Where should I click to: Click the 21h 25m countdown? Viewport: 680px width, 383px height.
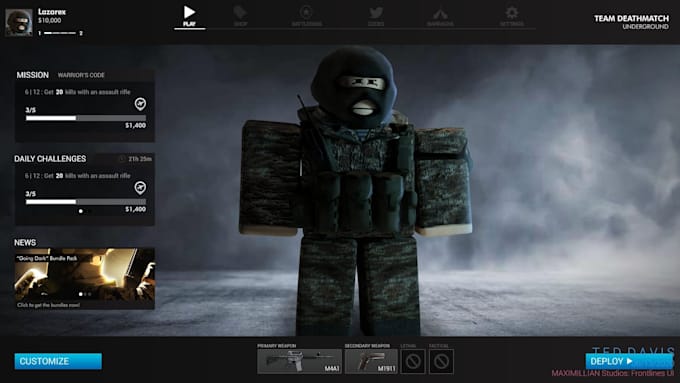[x=140, y=159]
